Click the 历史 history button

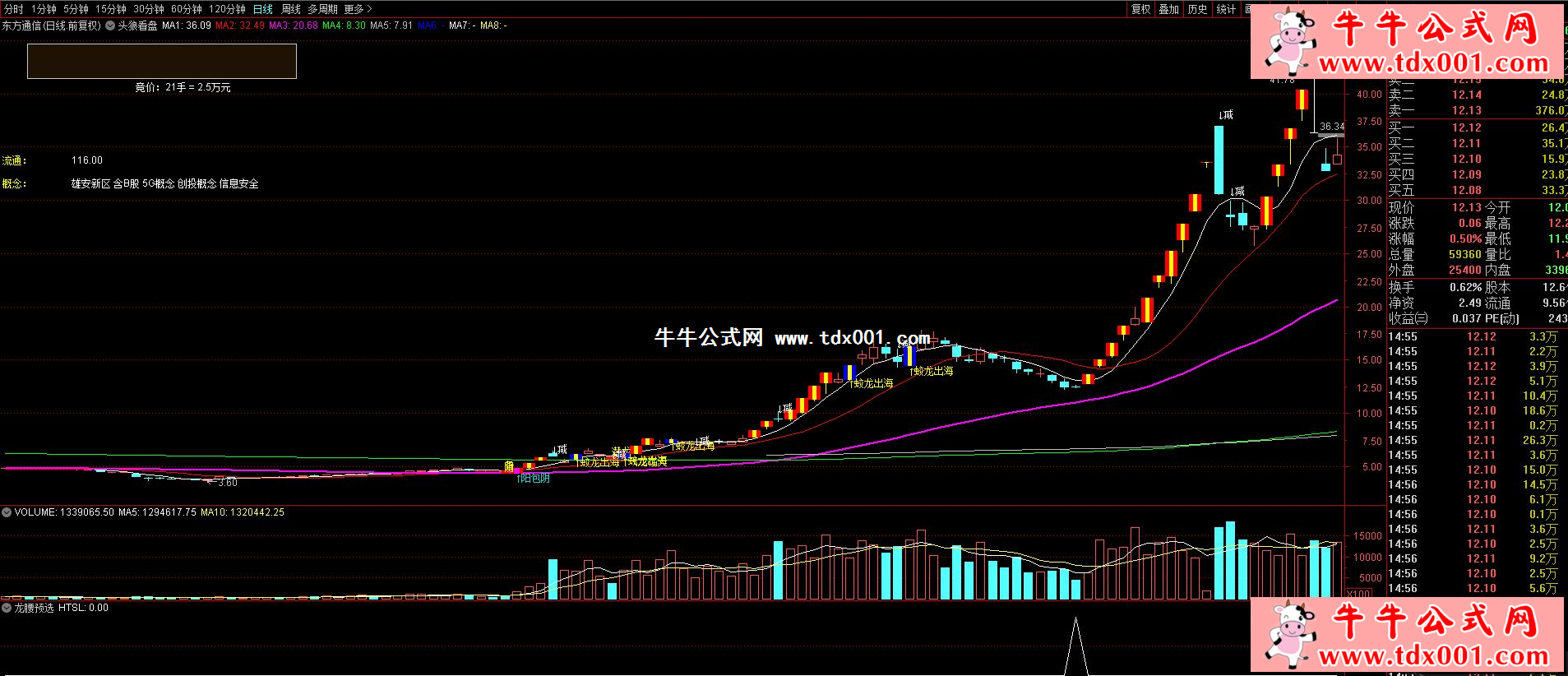click(x=1197, y=9)
